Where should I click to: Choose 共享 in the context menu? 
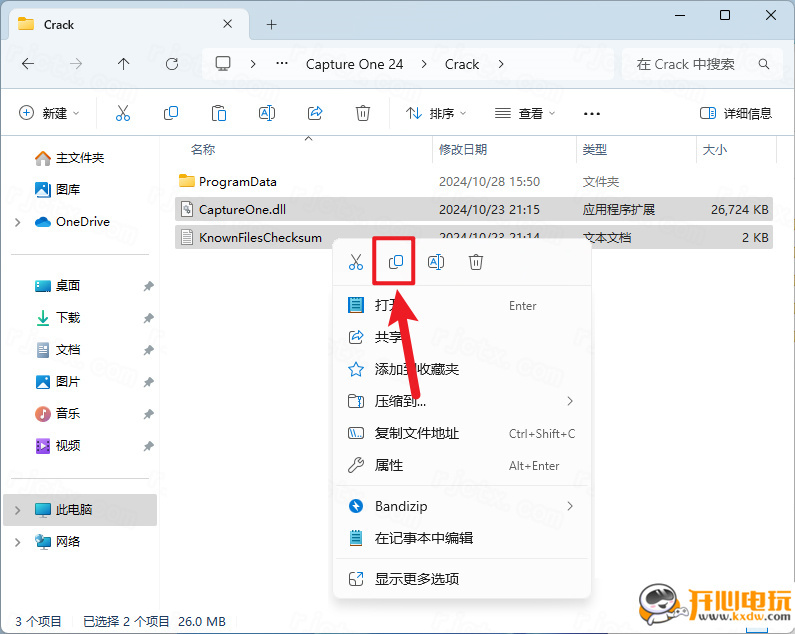click(462, 337)
